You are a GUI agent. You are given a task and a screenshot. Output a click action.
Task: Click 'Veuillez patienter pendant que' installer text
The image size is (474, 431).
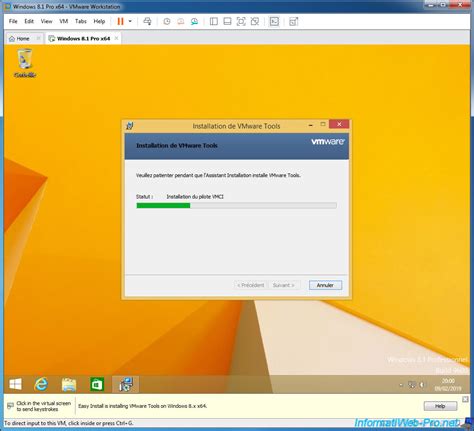click(x=218, y=175)
